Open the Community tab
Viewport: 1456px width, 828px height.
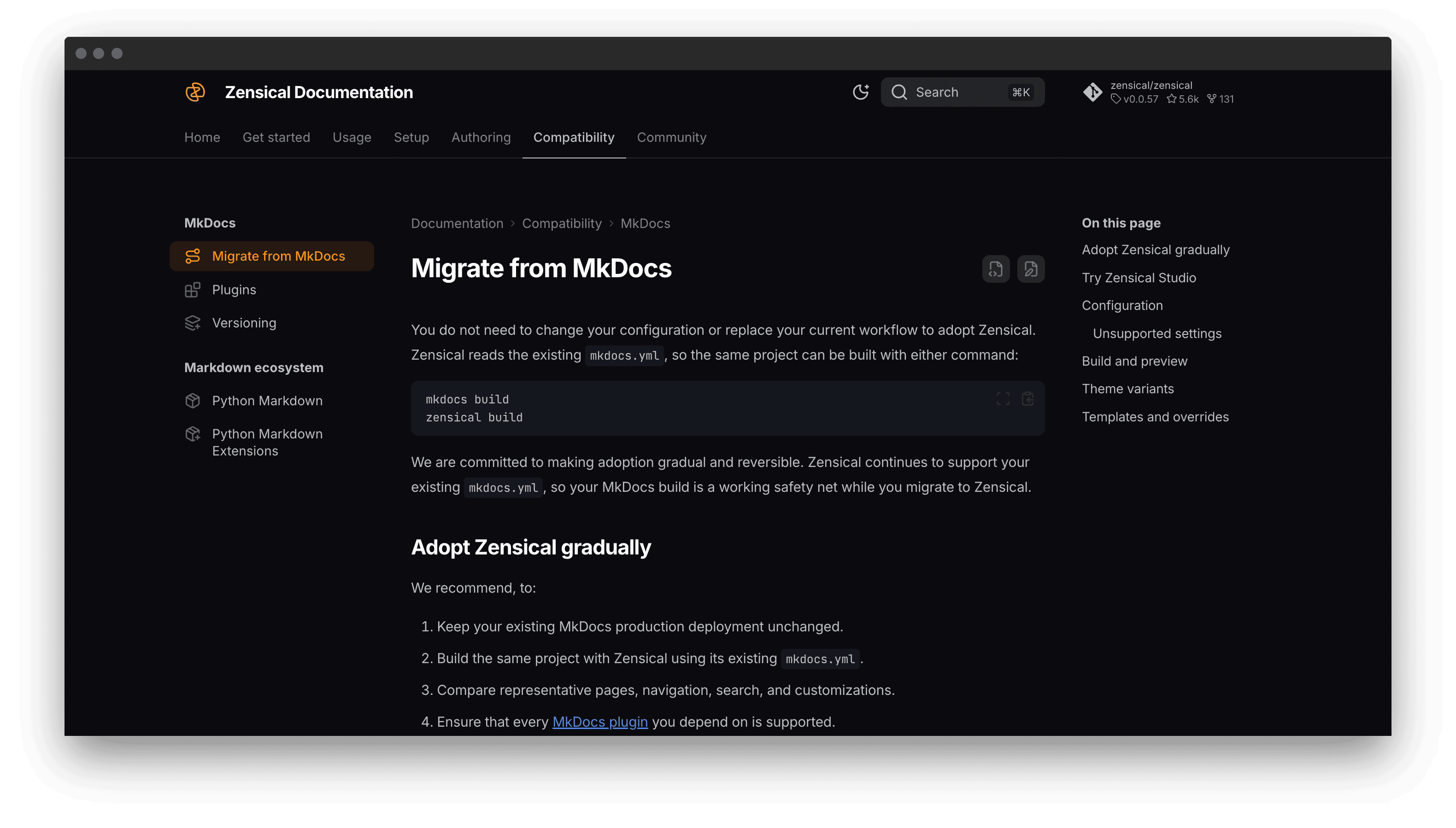[671, 138]
